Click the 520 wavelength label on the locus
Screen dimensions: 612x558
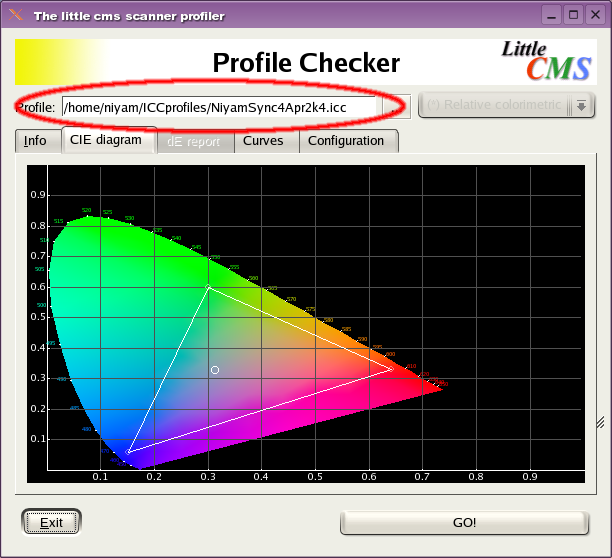click(86, 210)
